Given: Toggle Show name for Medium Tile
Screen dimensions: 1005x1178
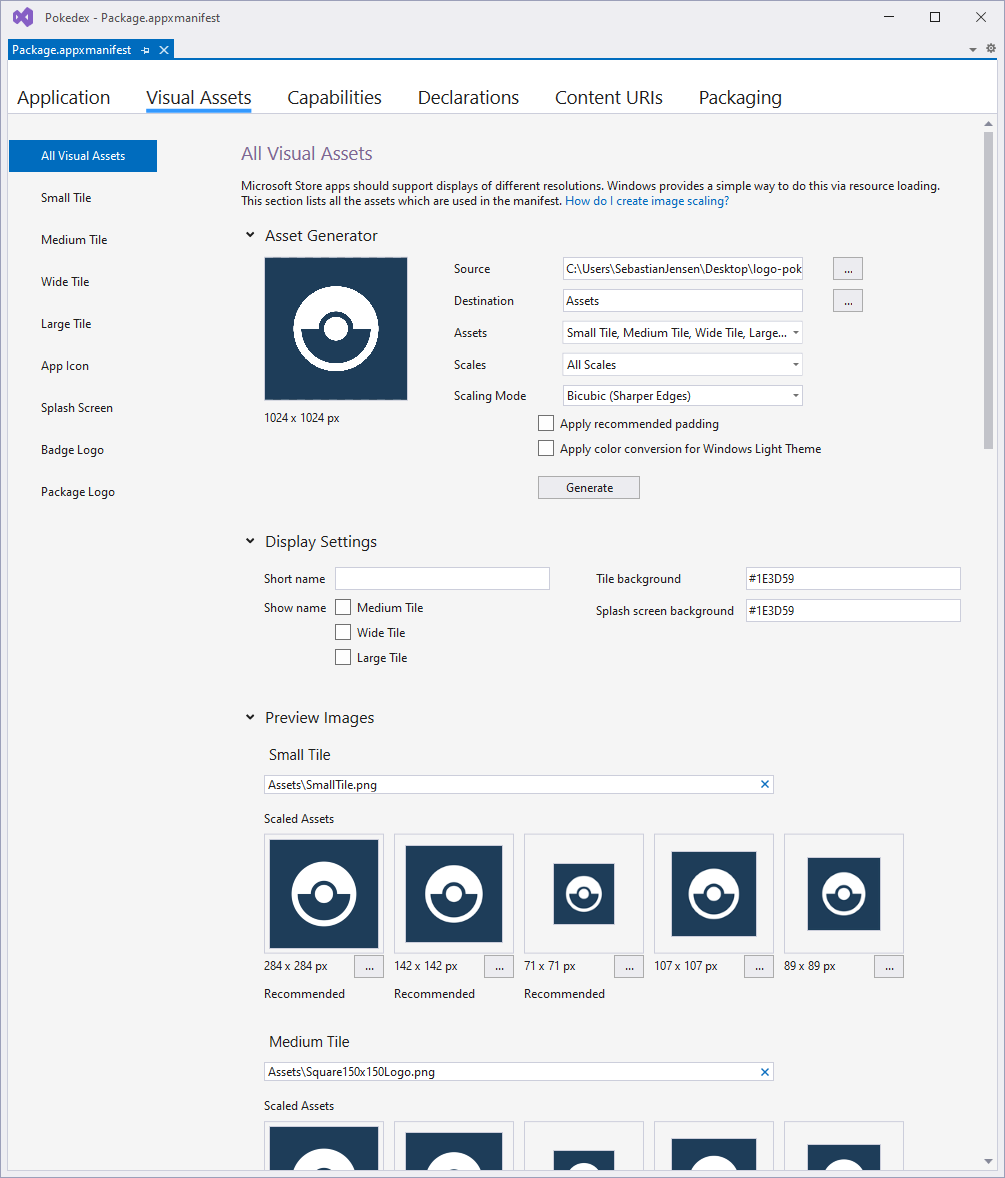Looking at the screenshot, I should point(343,608).
